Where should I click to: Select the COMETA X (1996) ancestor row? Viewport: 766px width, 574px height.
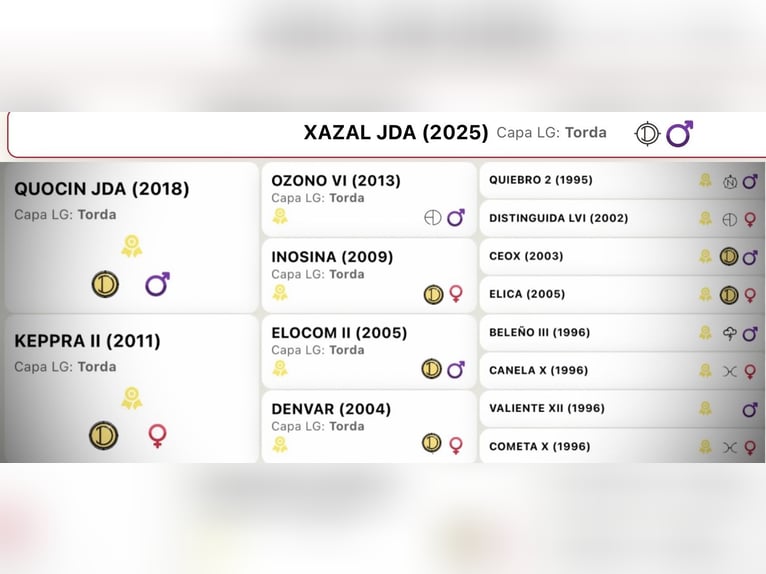click(540, 446)
